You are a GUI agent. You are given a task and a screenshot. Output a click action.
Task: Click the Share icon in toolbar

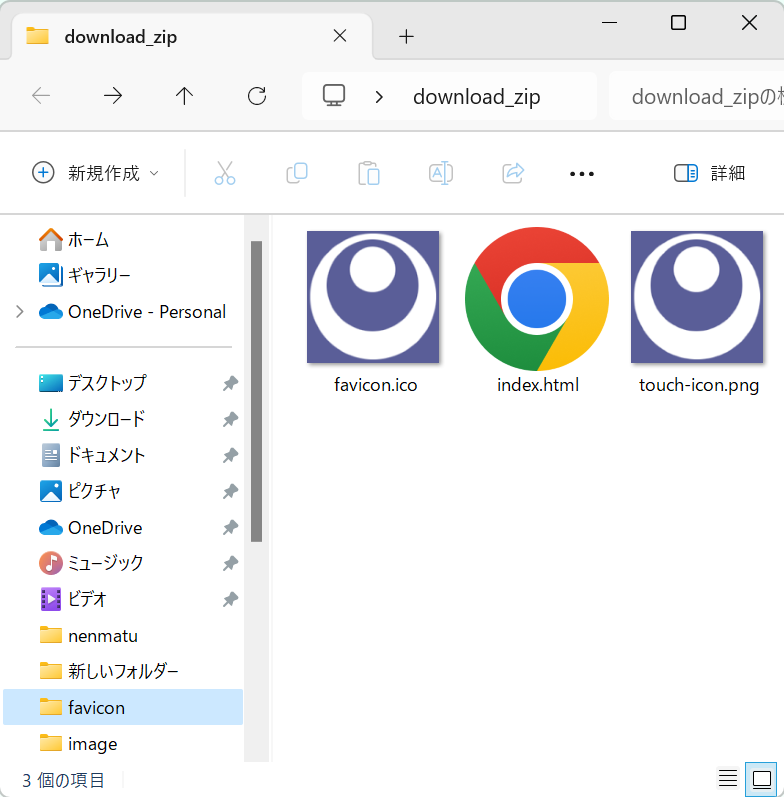point(513,173)
